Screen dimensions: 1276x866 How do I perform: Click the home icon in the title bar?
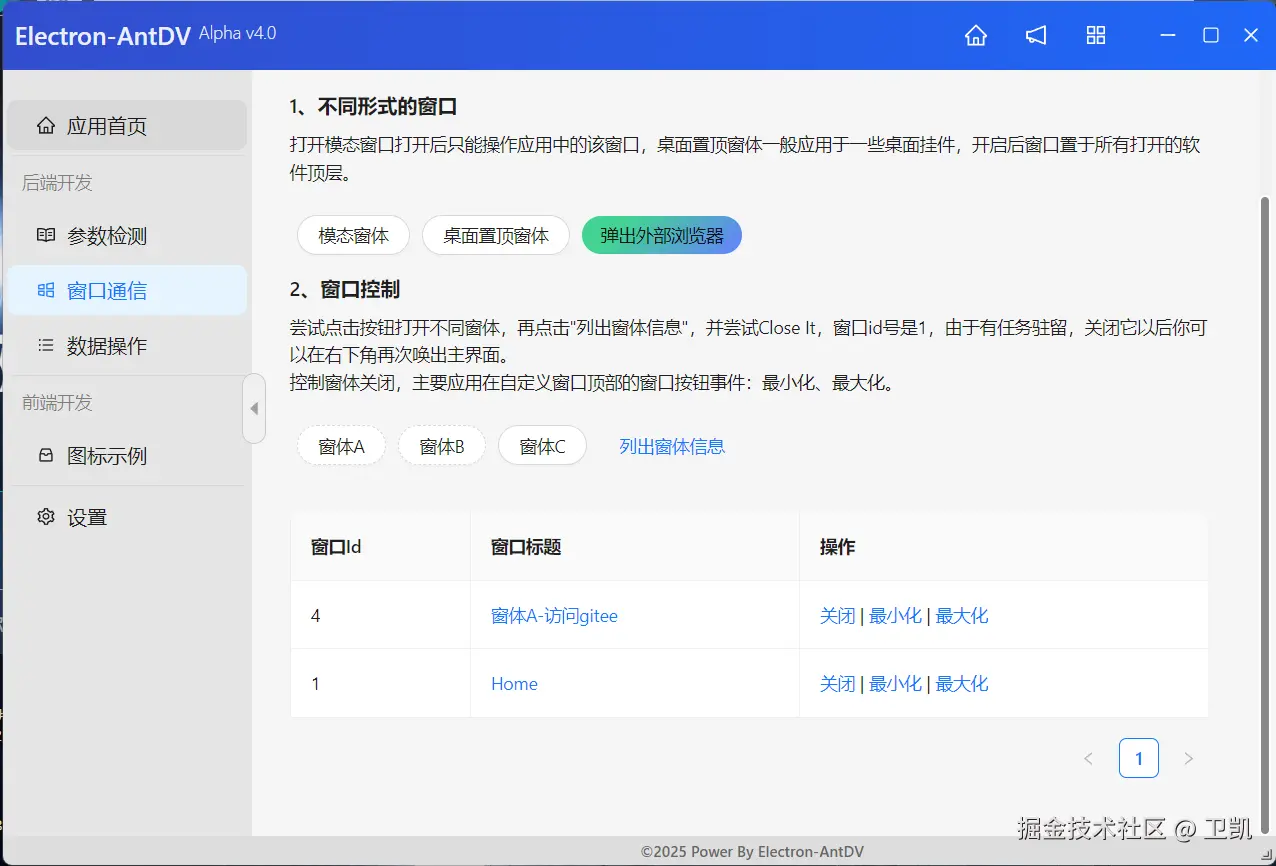pos(975,35)
